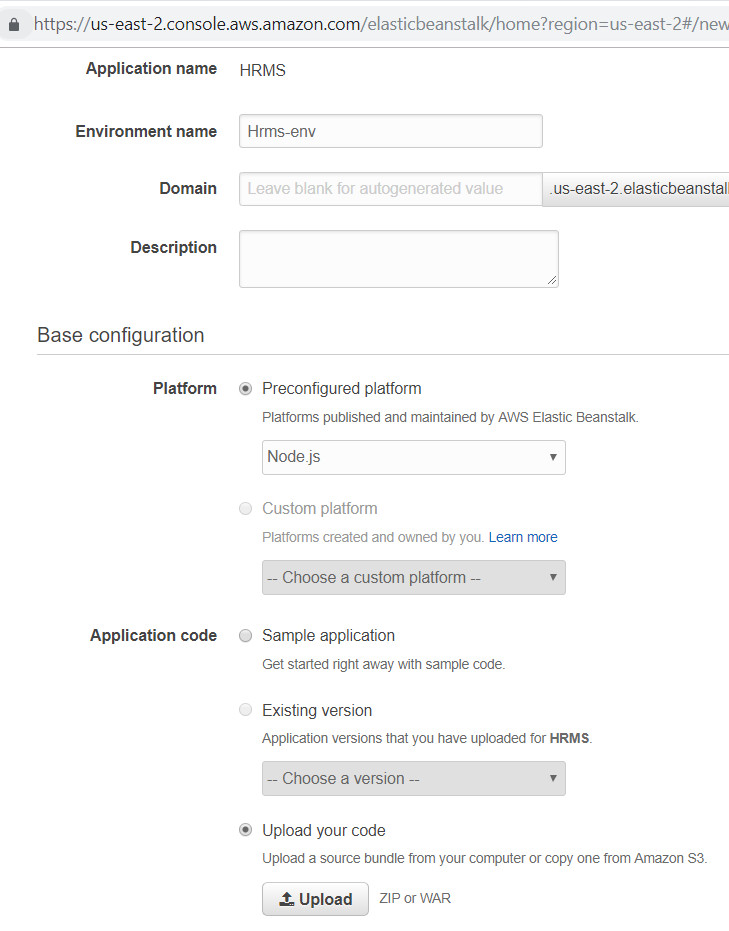729x931 pixels.
Task: Click the lock icon in address bar
Action: (x=13, y=23)
